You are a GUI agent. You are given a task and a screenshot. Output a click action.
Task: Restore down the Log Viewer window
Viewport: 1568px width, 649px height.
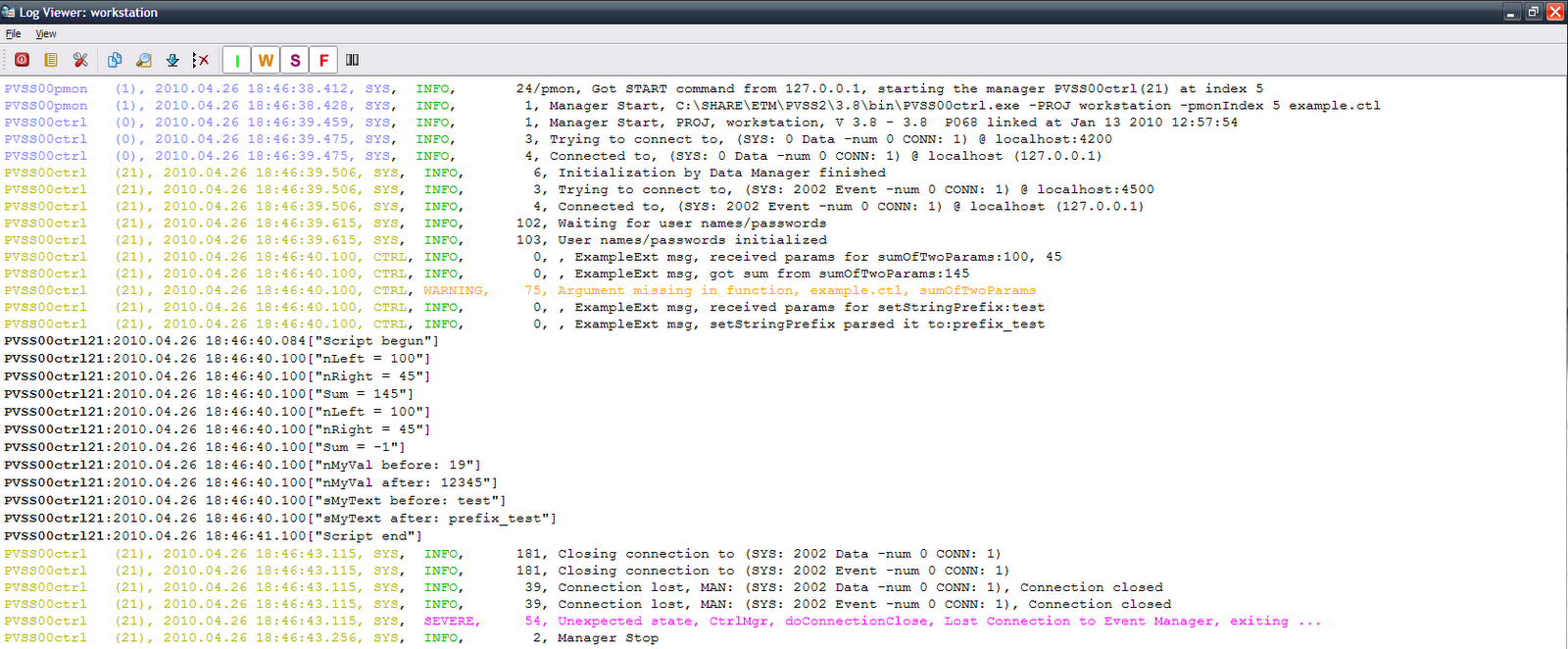(1533, 12)
